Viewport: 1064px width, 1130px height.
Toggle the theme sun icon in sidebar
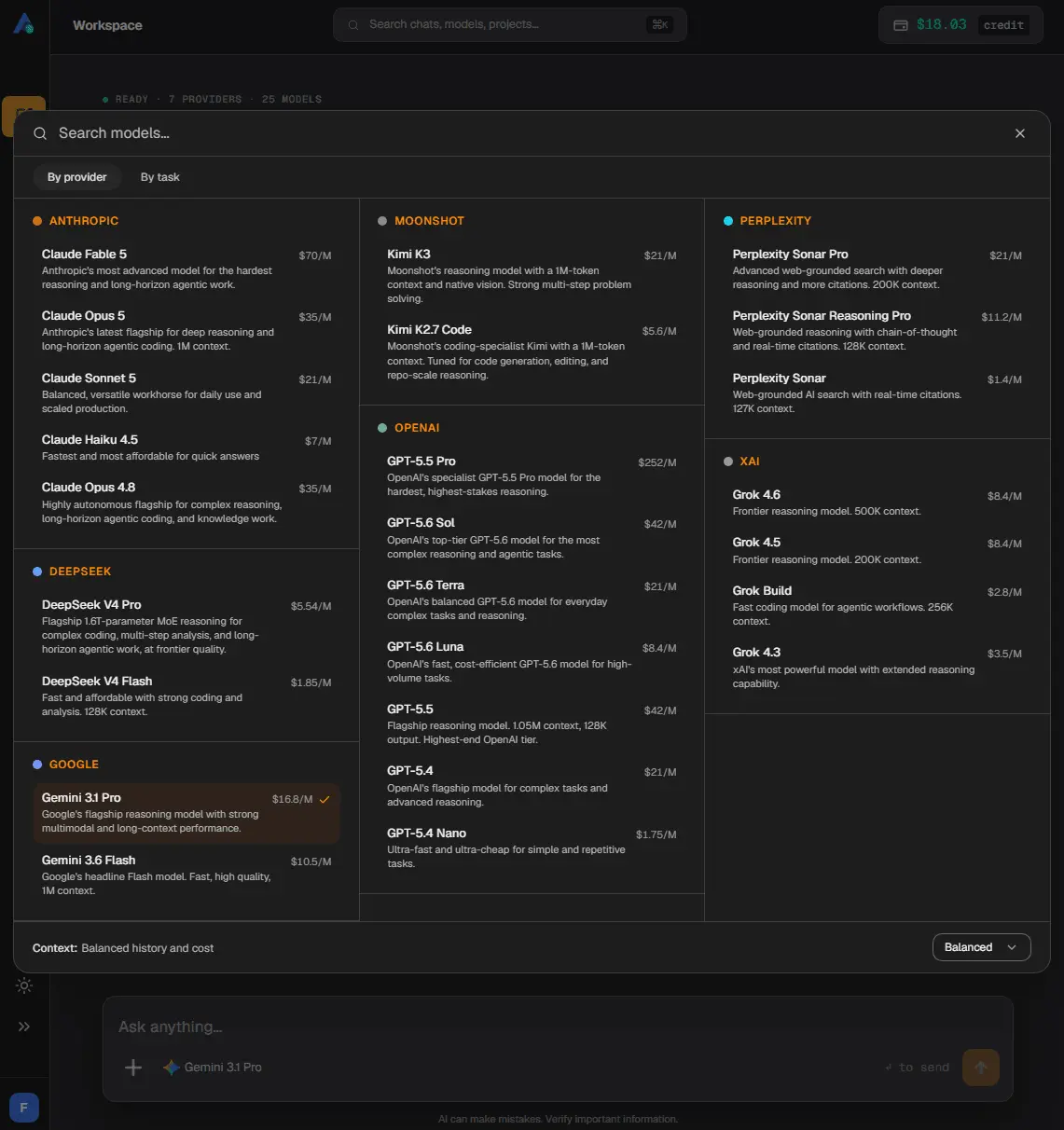[24, 985]
